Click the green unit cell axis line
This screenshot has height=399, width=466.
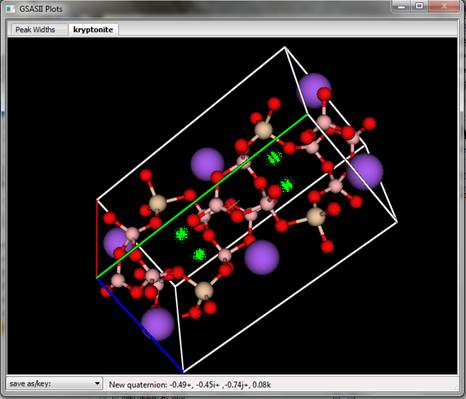(x=202, y=196)
